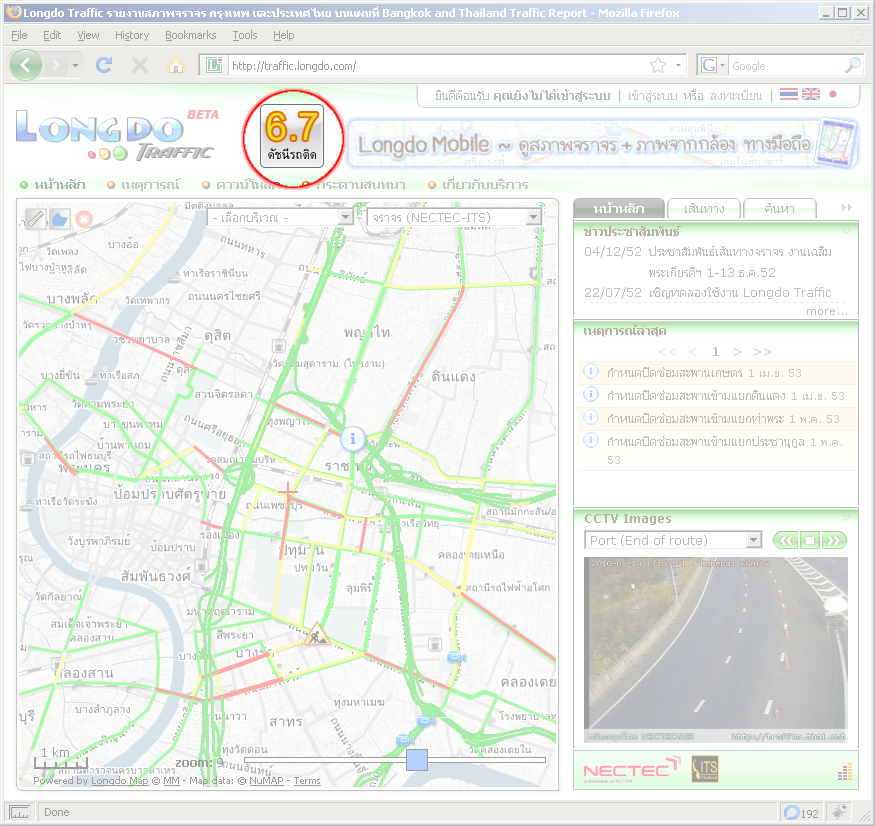Click the Longdo Mobile banner
The width and height of the screenshot is (875, 826).
coord(603,143)
